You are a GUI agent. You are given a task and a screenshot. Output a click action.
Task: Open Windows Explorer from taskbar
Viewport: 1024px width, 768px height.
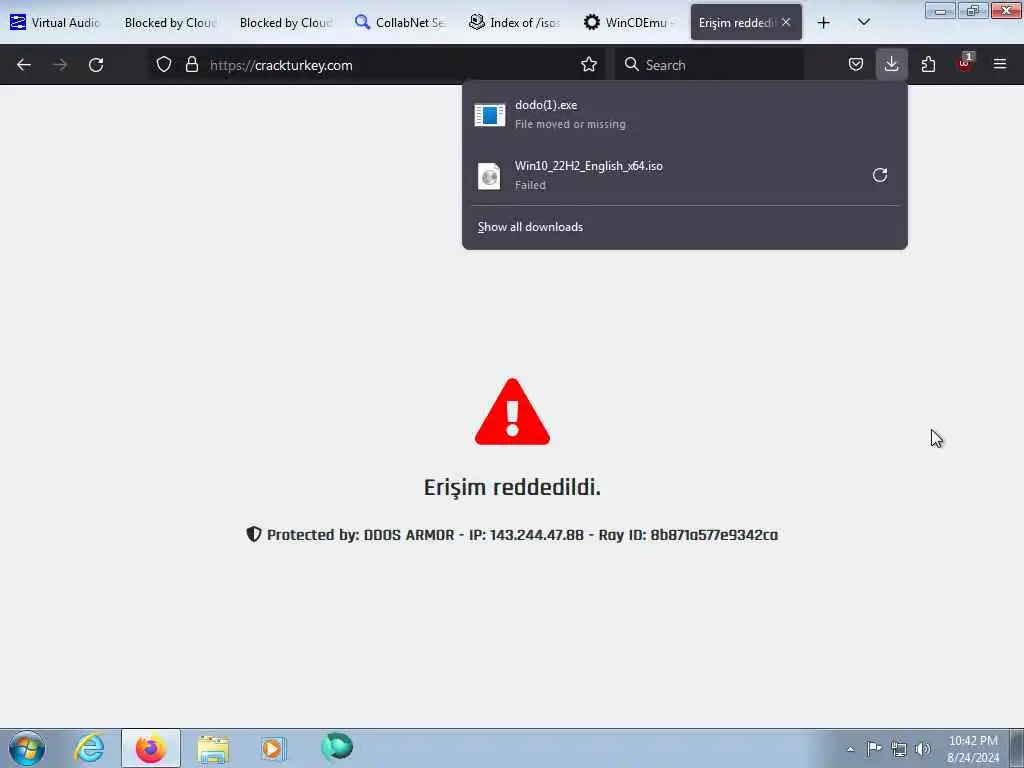213,748
